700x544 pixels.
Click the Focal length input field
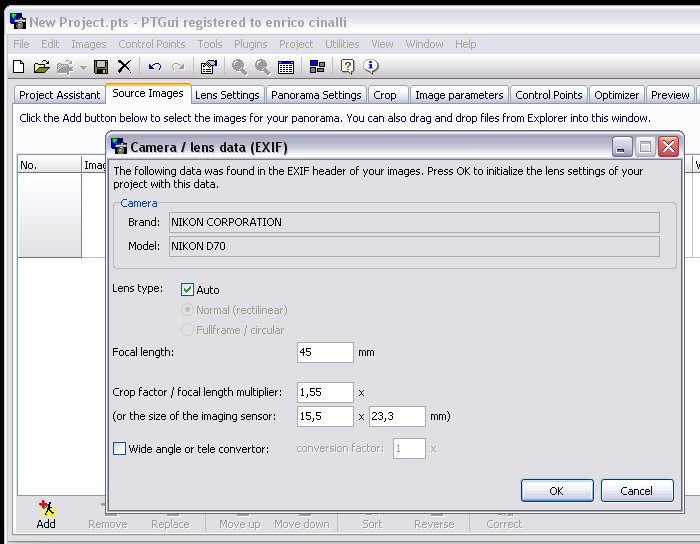(x=325, y=352)
